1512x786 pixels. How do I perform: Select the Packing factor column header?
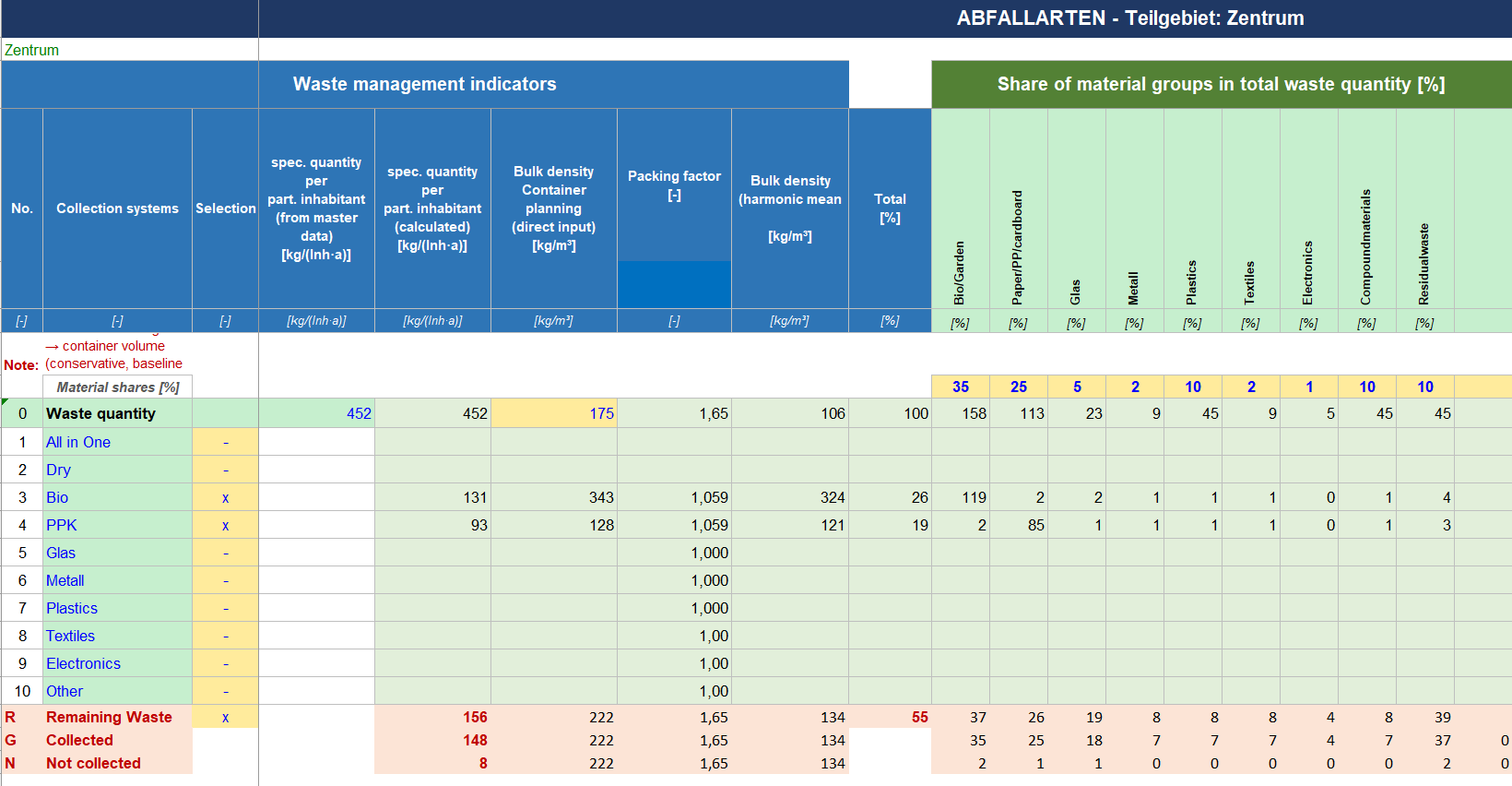pos(675,185)
